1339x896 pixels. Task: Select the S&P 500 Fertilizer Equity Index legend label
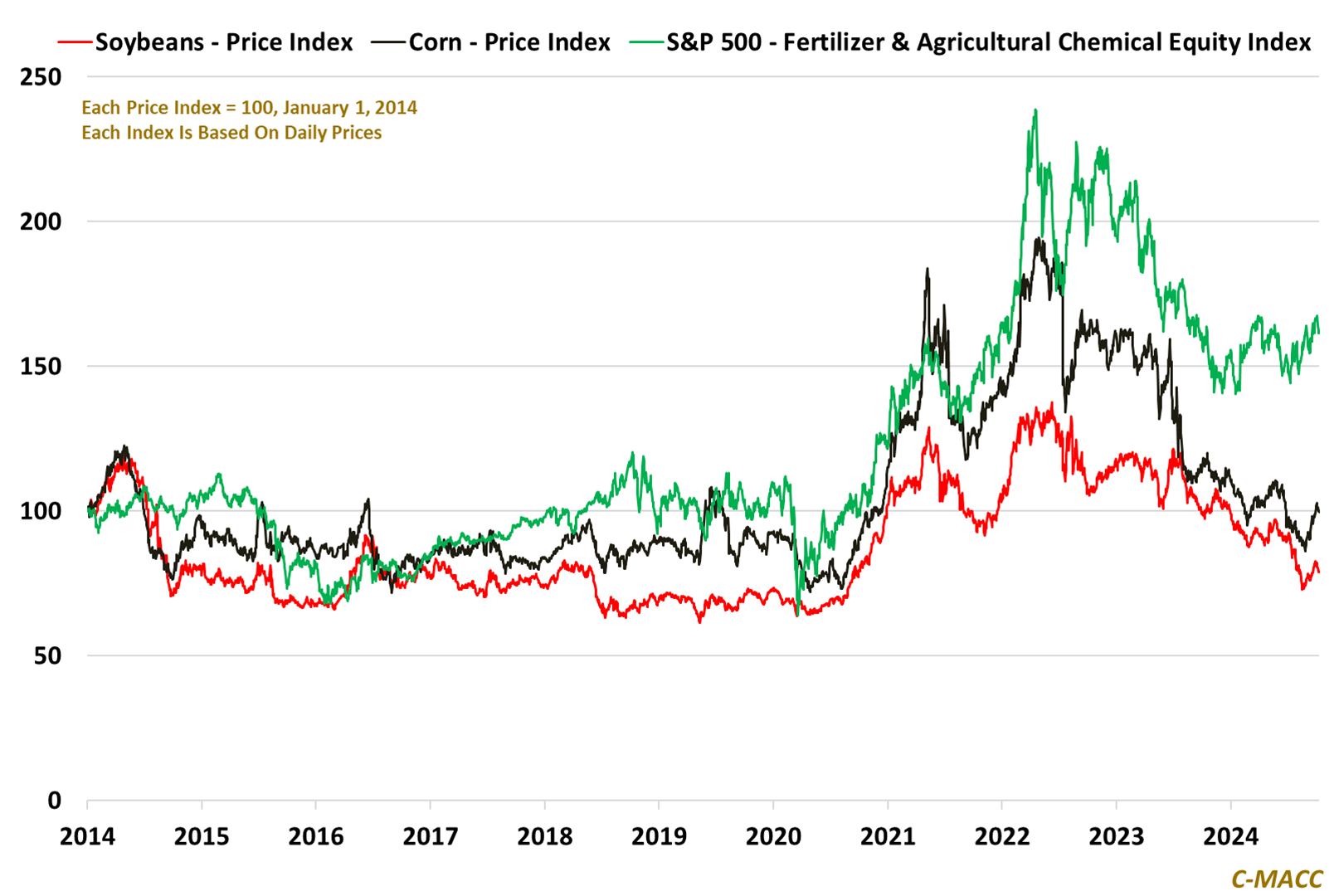pos(988,42)
